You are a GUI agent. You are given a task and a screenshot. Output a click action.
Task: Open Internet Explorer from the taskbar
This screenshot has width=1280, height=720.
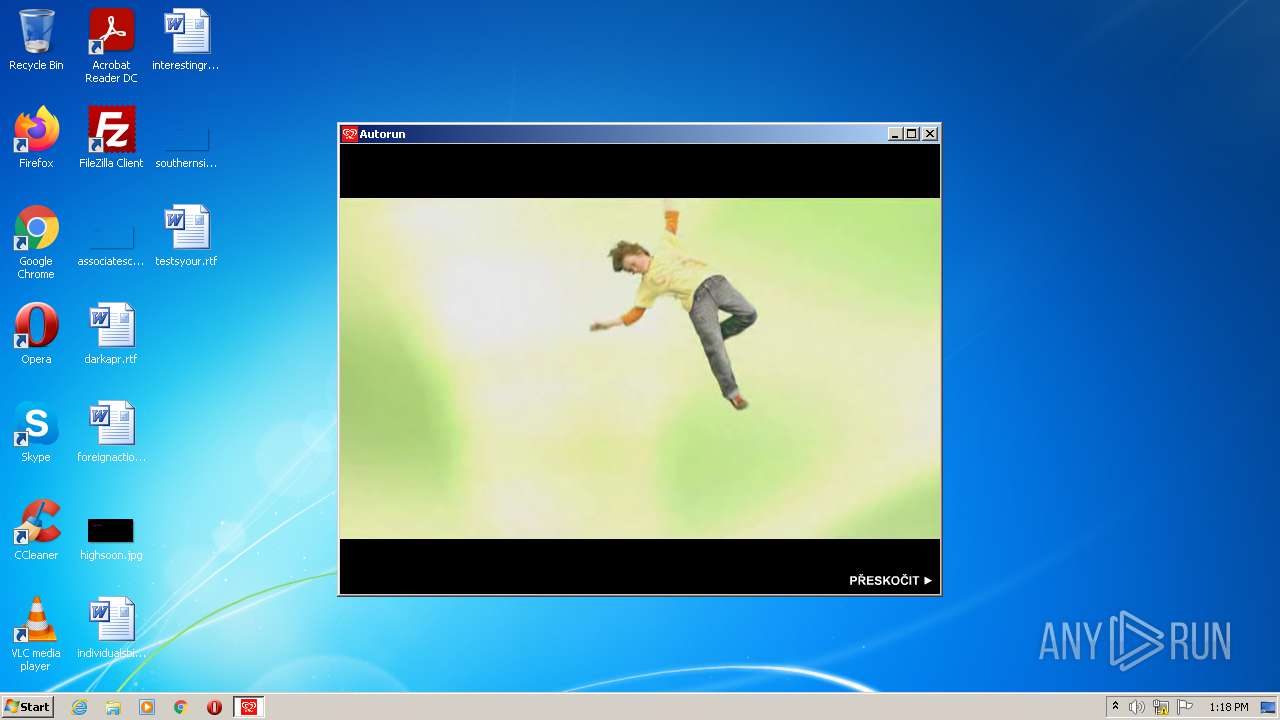pyautogui.click(x=79, y=707)
